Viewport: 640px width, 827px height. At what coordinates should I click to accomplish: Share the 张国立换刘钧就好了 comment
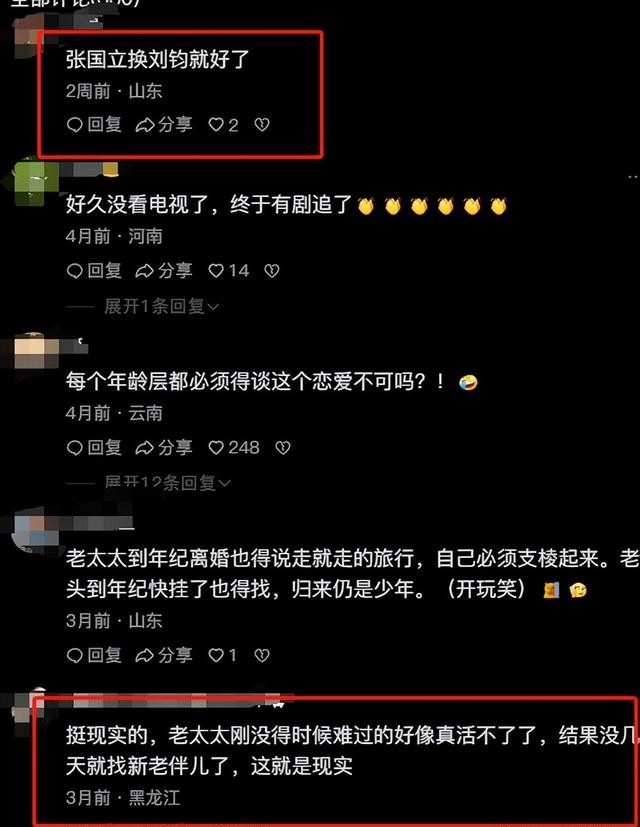(x=164, y=125)
